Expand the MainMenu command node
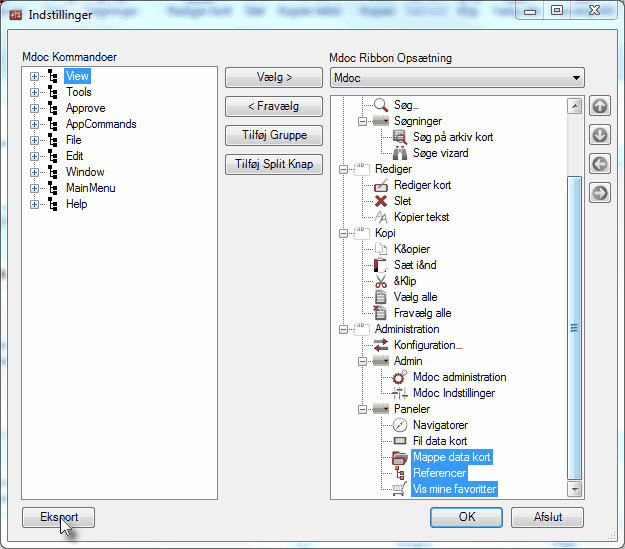The height and width of the screenshot is (549, 625). [34, 188]
